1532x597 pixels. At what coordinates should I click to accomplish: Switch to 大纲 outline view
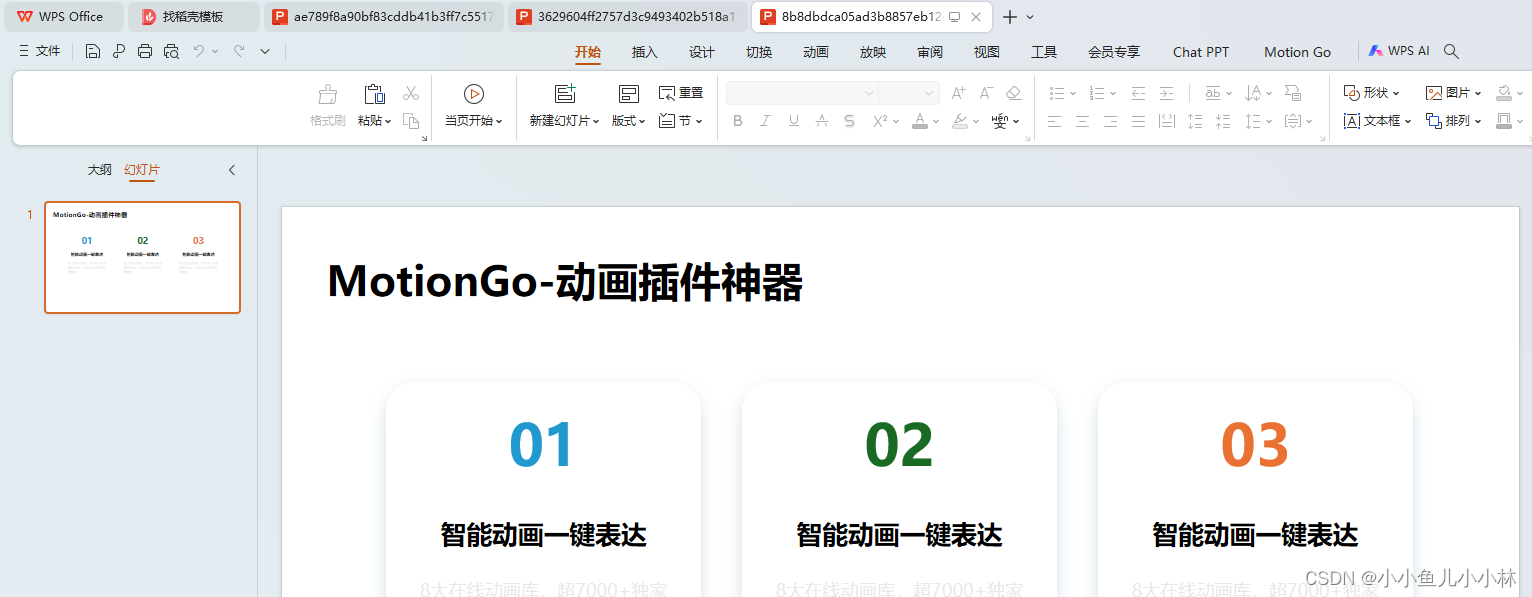click(x=99, y=170)
